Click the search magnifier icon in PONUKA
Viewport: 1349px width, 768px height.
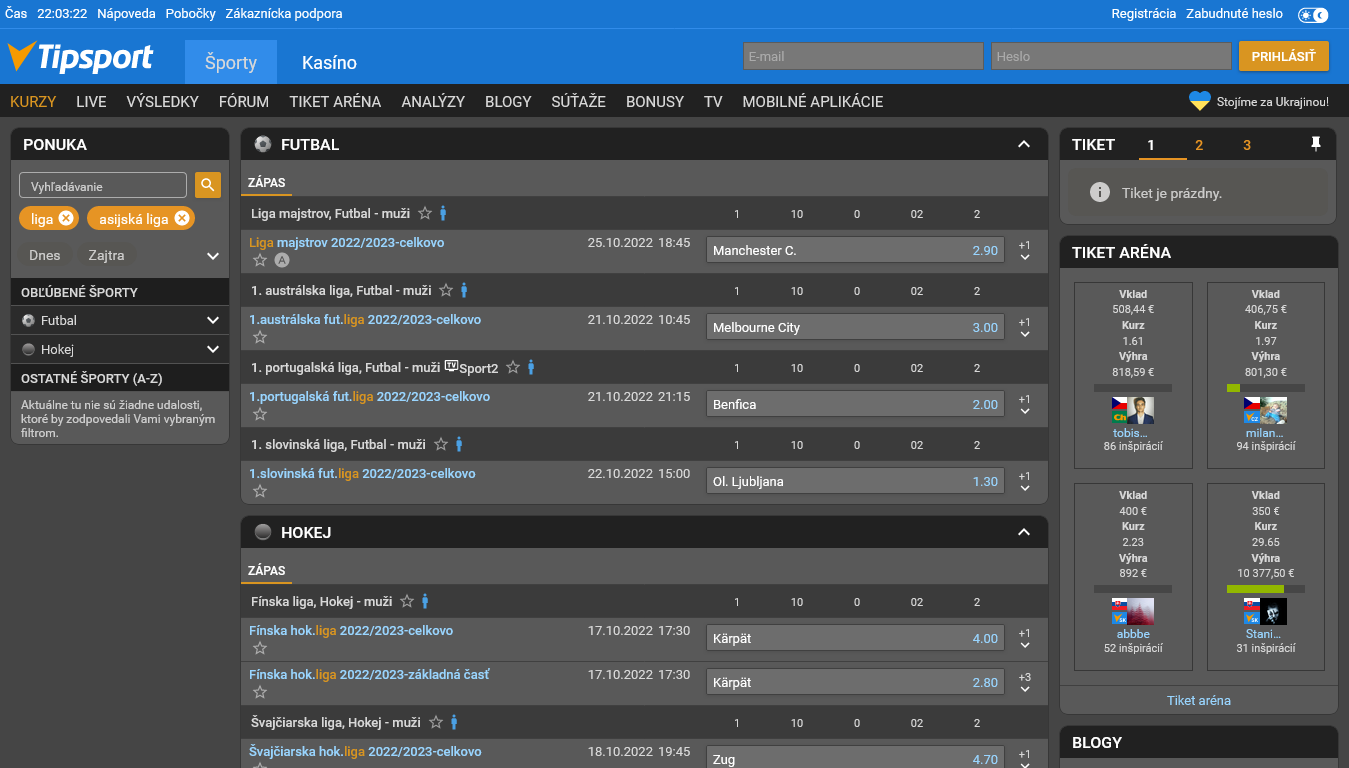point(207,185)
